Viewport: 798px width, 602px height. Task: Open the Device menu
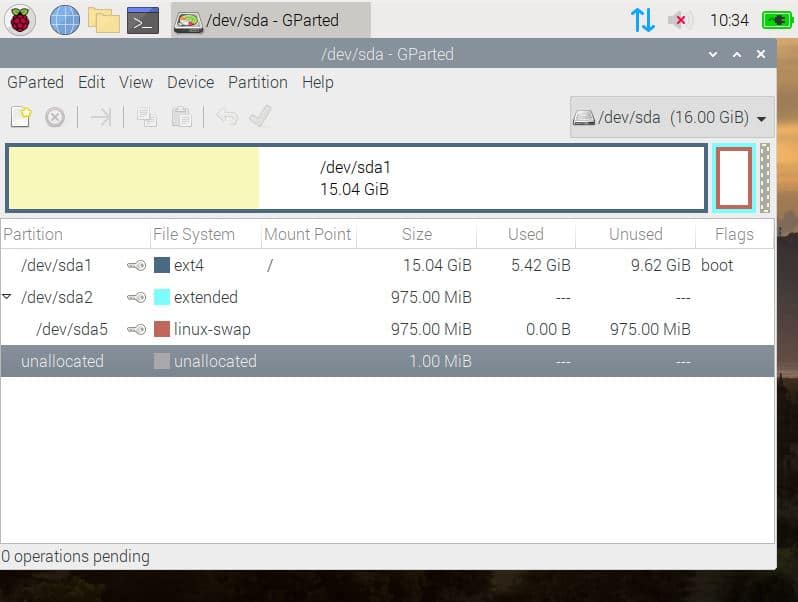click(190, 82)
